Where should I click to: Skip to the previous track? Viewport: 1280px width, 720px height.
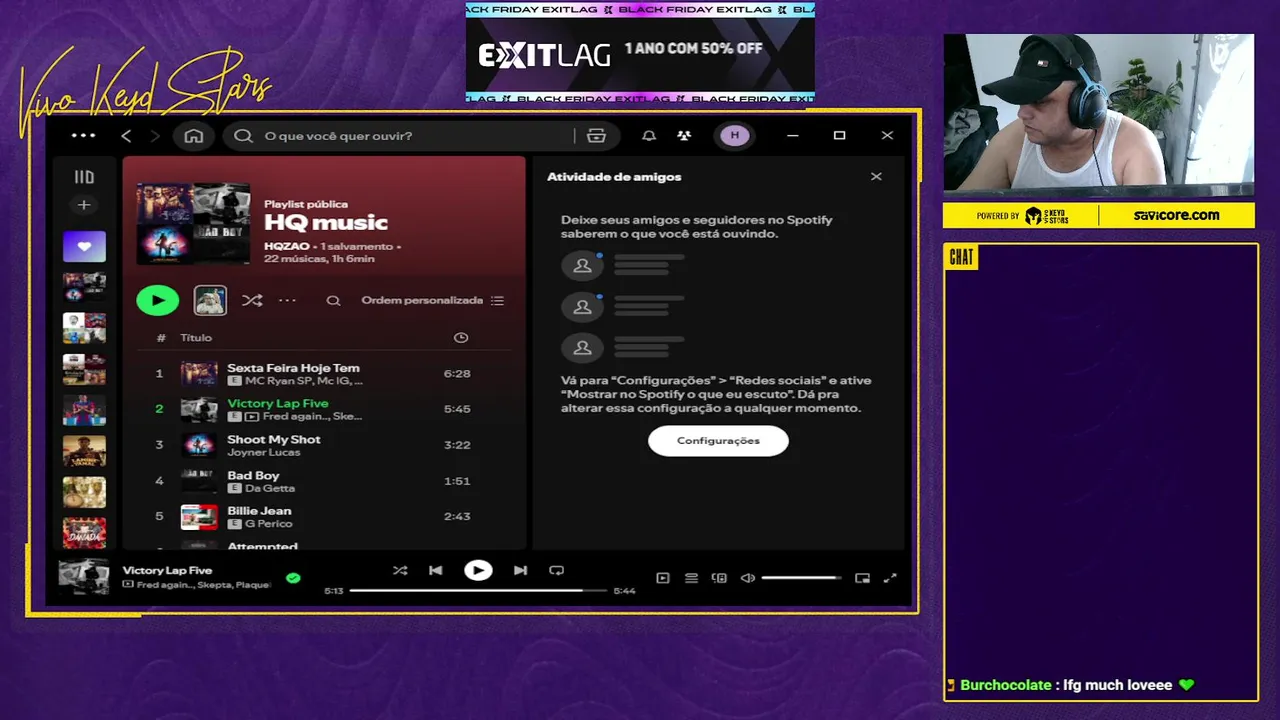[x=436, y=571]
